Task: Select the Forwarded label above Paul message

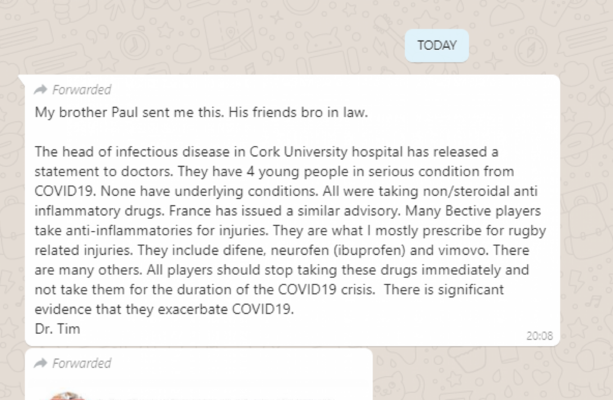Action: click(x=82, y=90)
